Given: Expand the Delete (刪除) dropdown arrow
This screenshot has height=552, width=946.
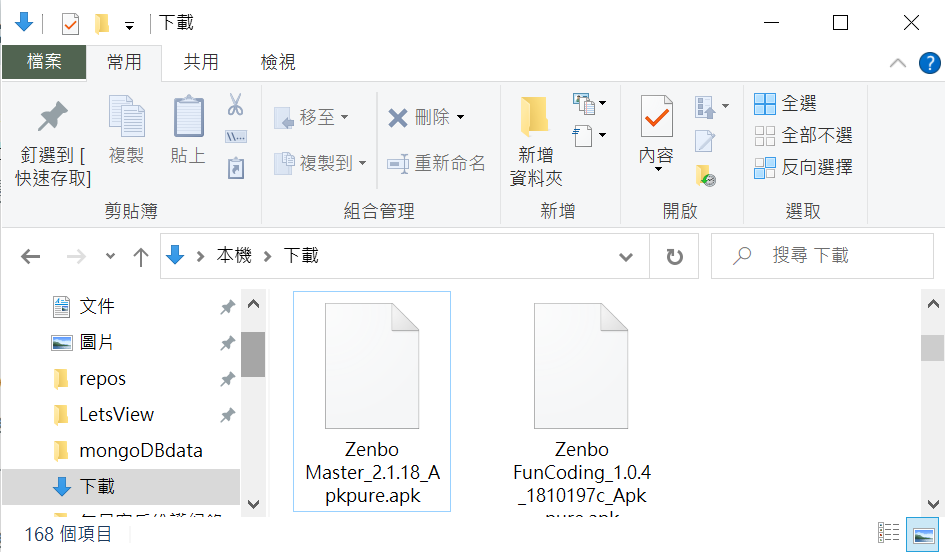Looking at the screenshot, I should [461, 117].
